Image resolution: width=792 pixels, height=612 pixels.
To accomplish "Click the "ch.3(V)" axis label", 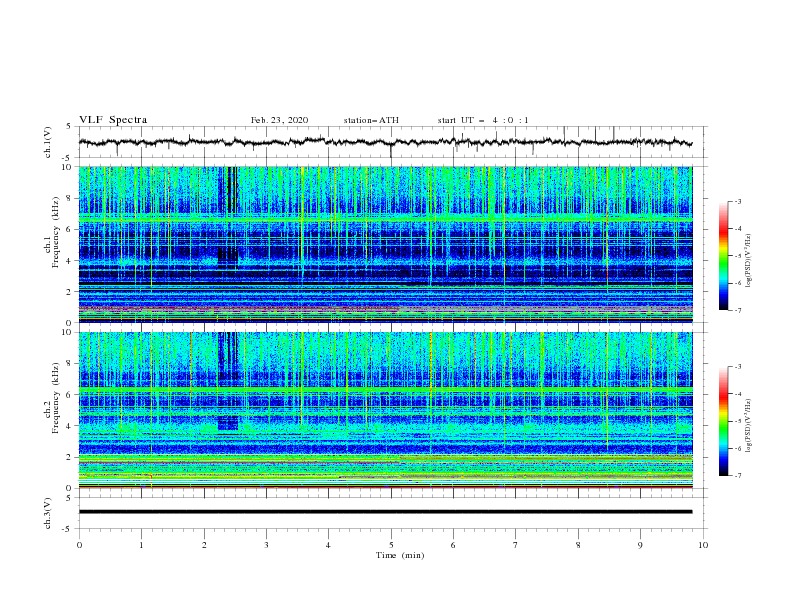I will point(48,513).
